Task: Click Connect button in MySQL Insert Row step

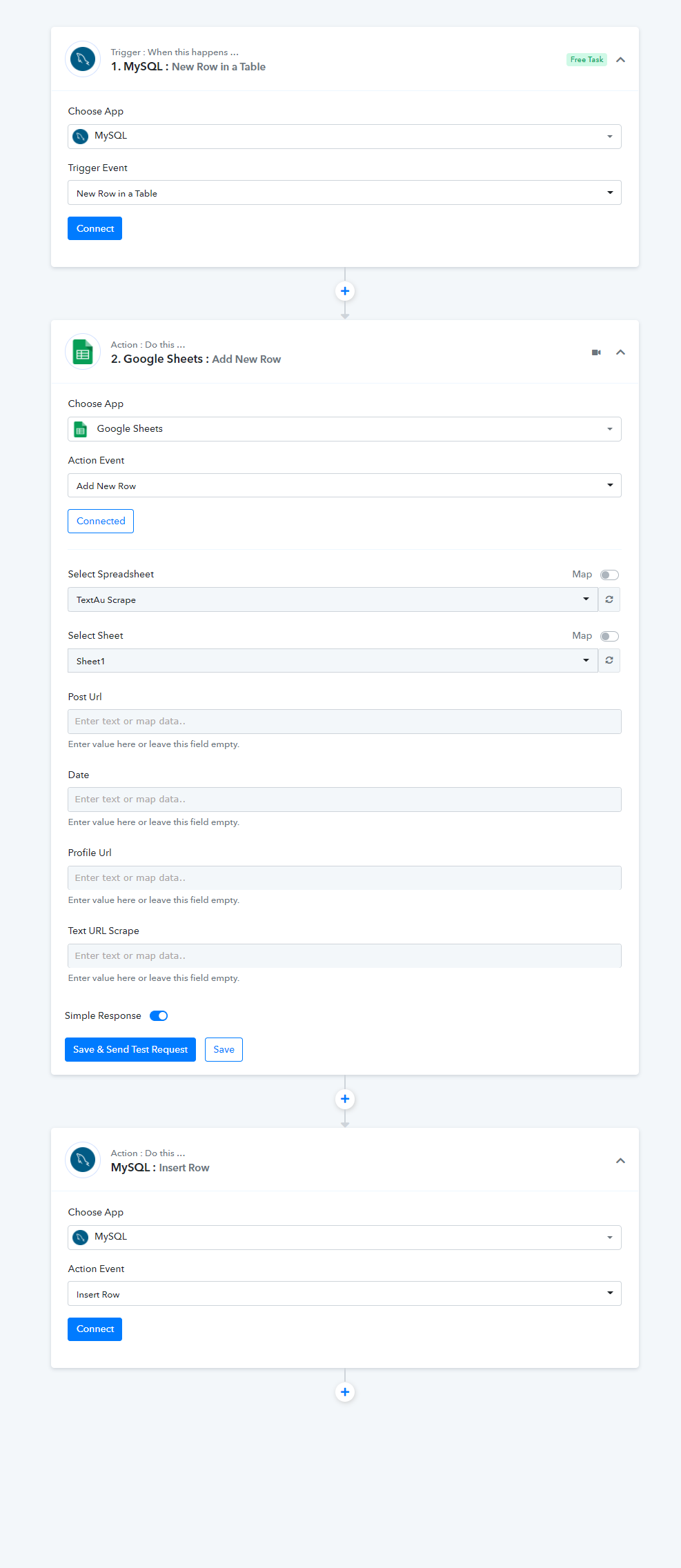Action: [x=95, y=1329]
